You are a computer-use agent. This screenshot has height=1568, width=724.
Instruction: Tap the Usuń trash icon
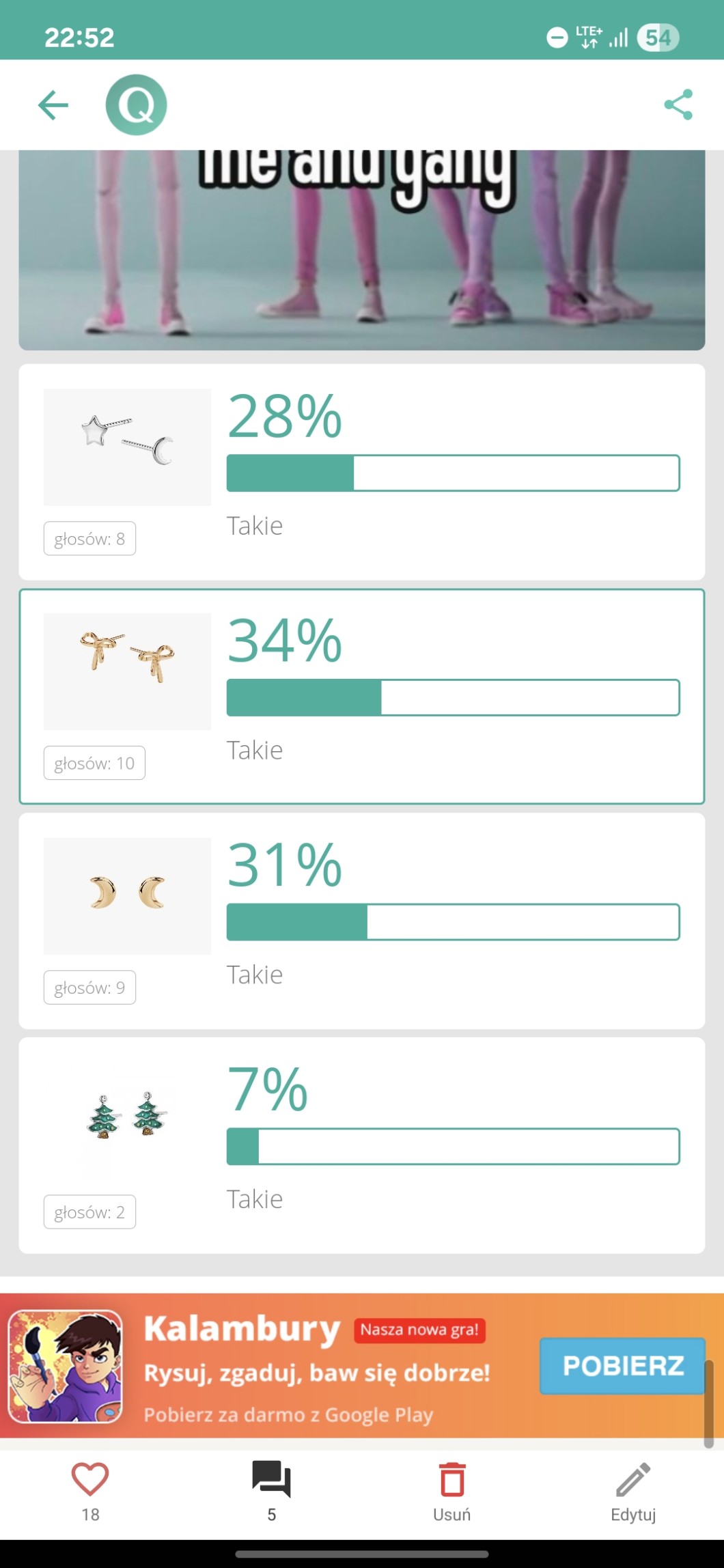(x=451, y=1481)
